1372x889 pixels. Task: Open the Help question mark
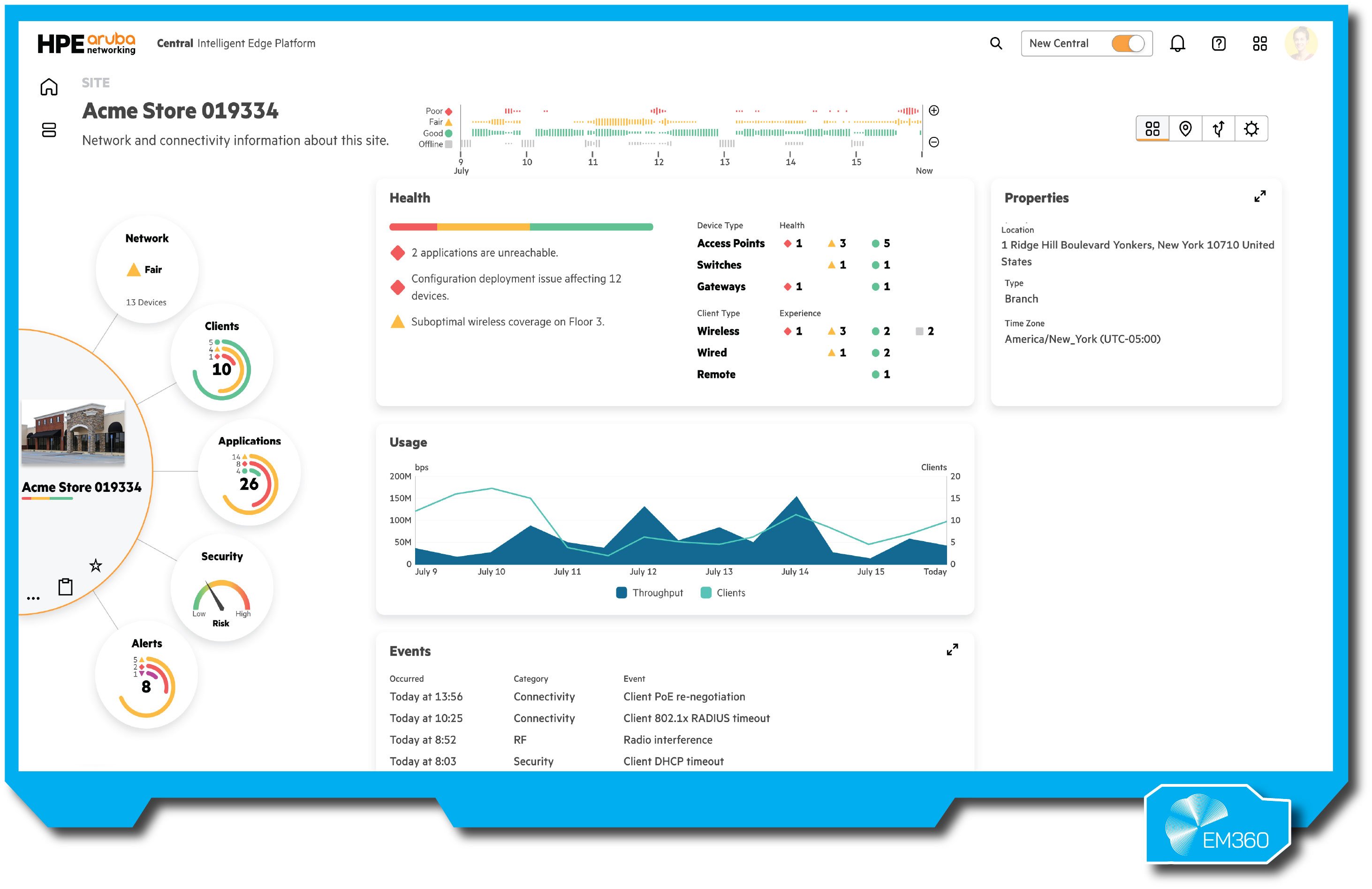pos(1219,43)
